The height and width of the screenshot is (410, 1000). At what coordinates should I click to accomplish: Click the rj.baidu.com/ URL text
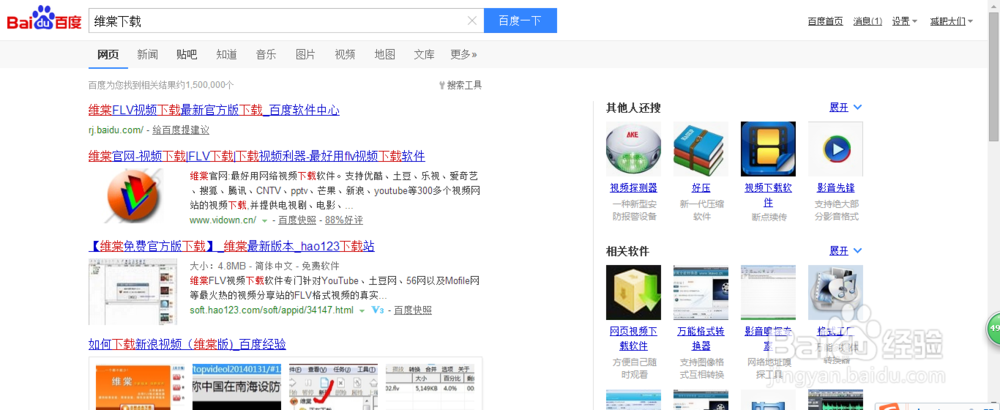point(116,130)
